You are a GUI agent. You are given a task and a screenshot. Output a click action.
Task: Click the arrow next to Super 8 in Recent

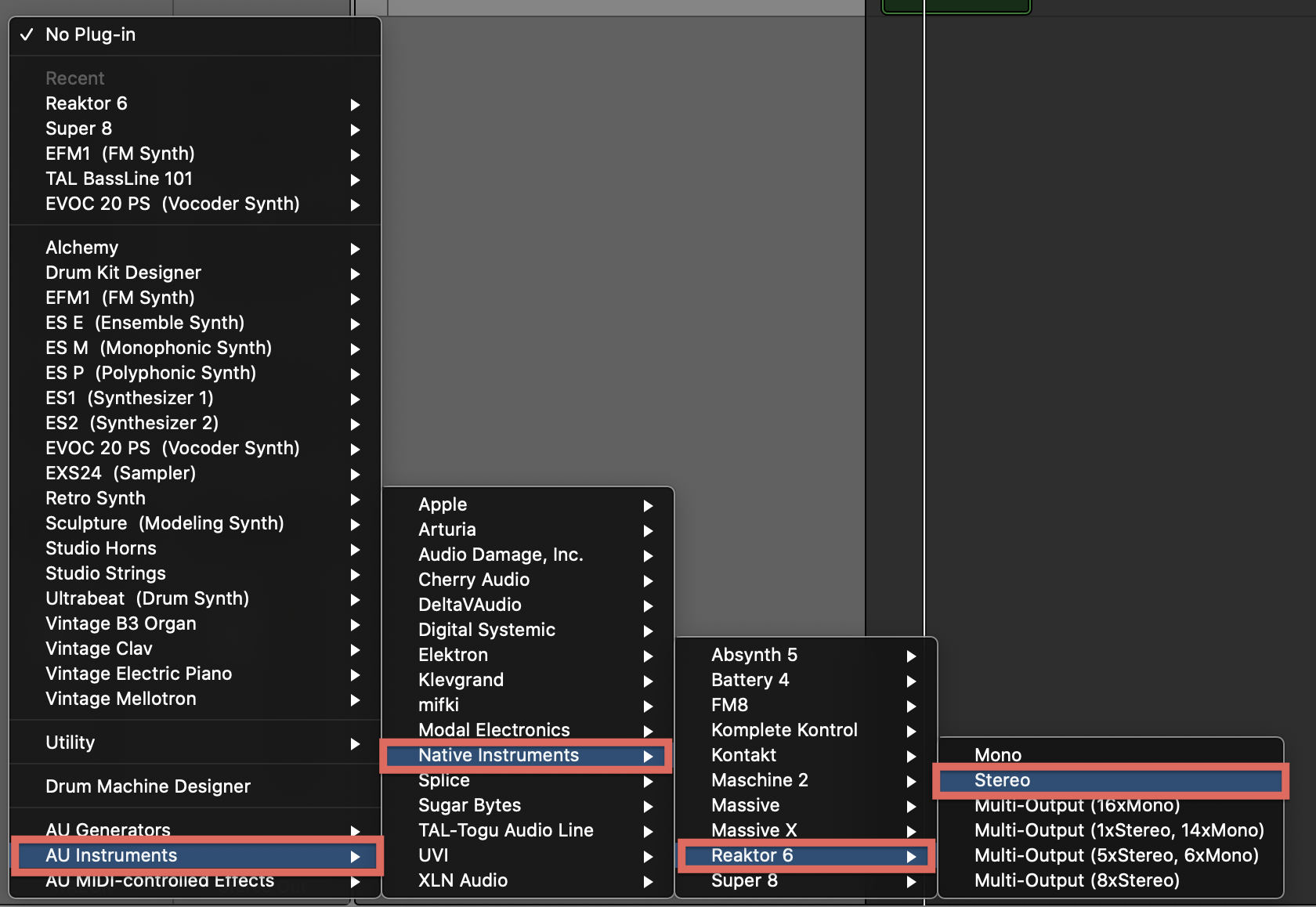pos(355,129)
